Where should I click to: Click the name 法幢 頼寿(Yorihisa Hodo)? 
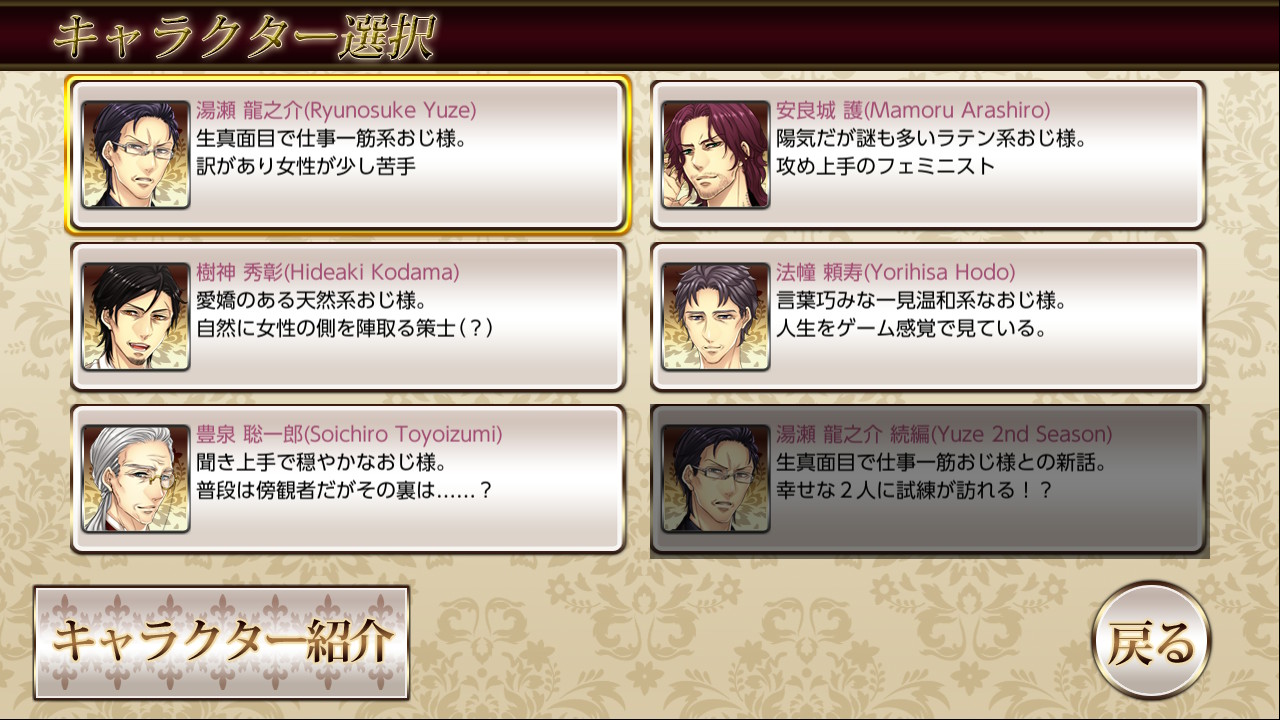[896, 272]
